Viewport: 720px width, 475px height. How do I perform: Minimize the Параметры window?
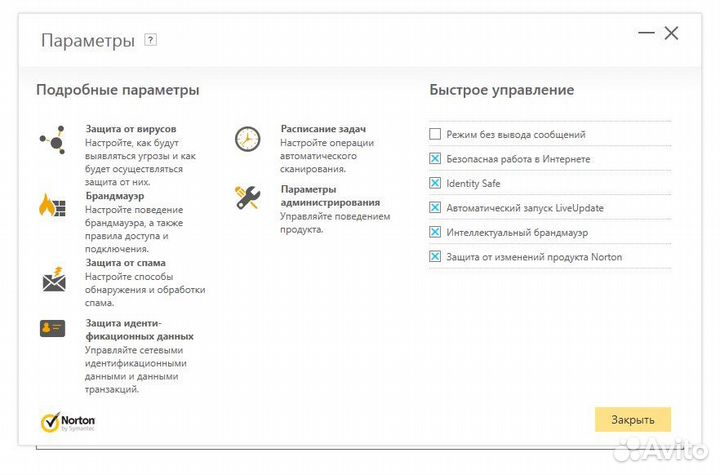[x=646, y=34]
